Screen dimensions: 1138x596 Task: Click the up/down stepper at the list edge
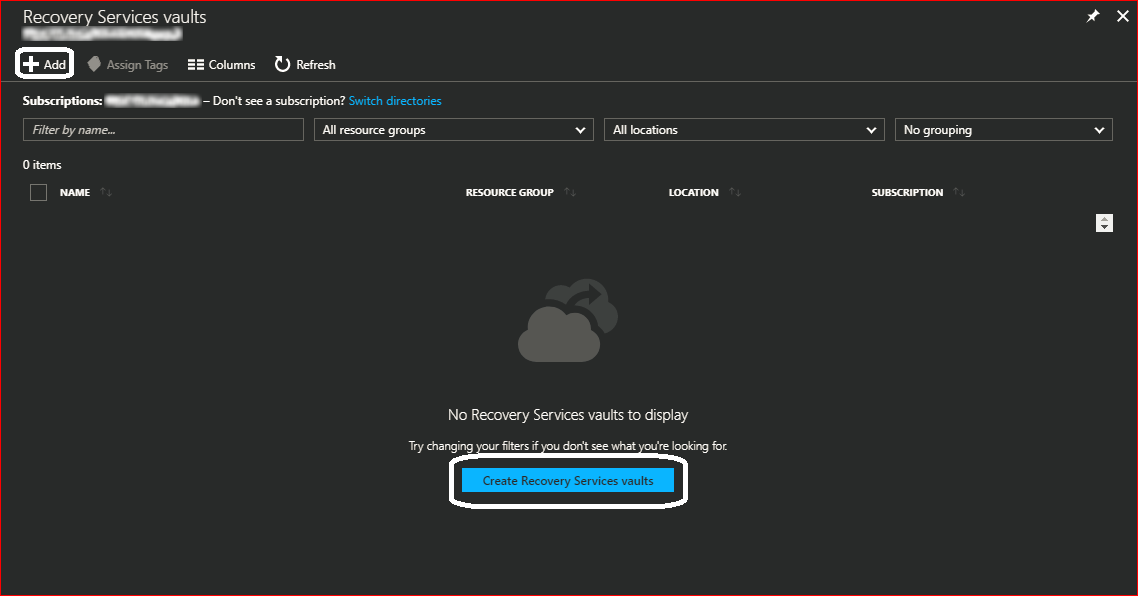pyautogui.click(x=1104, y=223)
